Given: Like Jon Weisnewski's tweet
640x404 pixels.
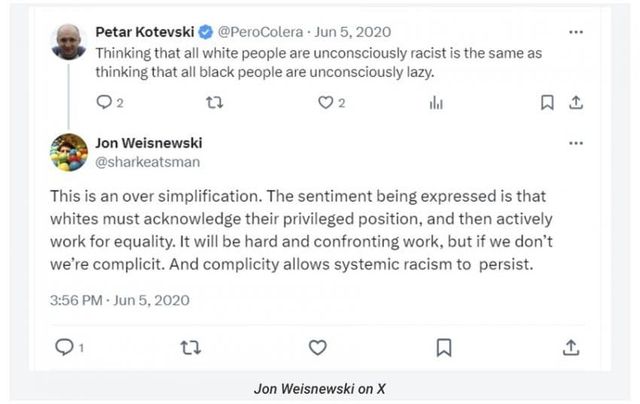Looking at the screenshot, I should 318,347.
